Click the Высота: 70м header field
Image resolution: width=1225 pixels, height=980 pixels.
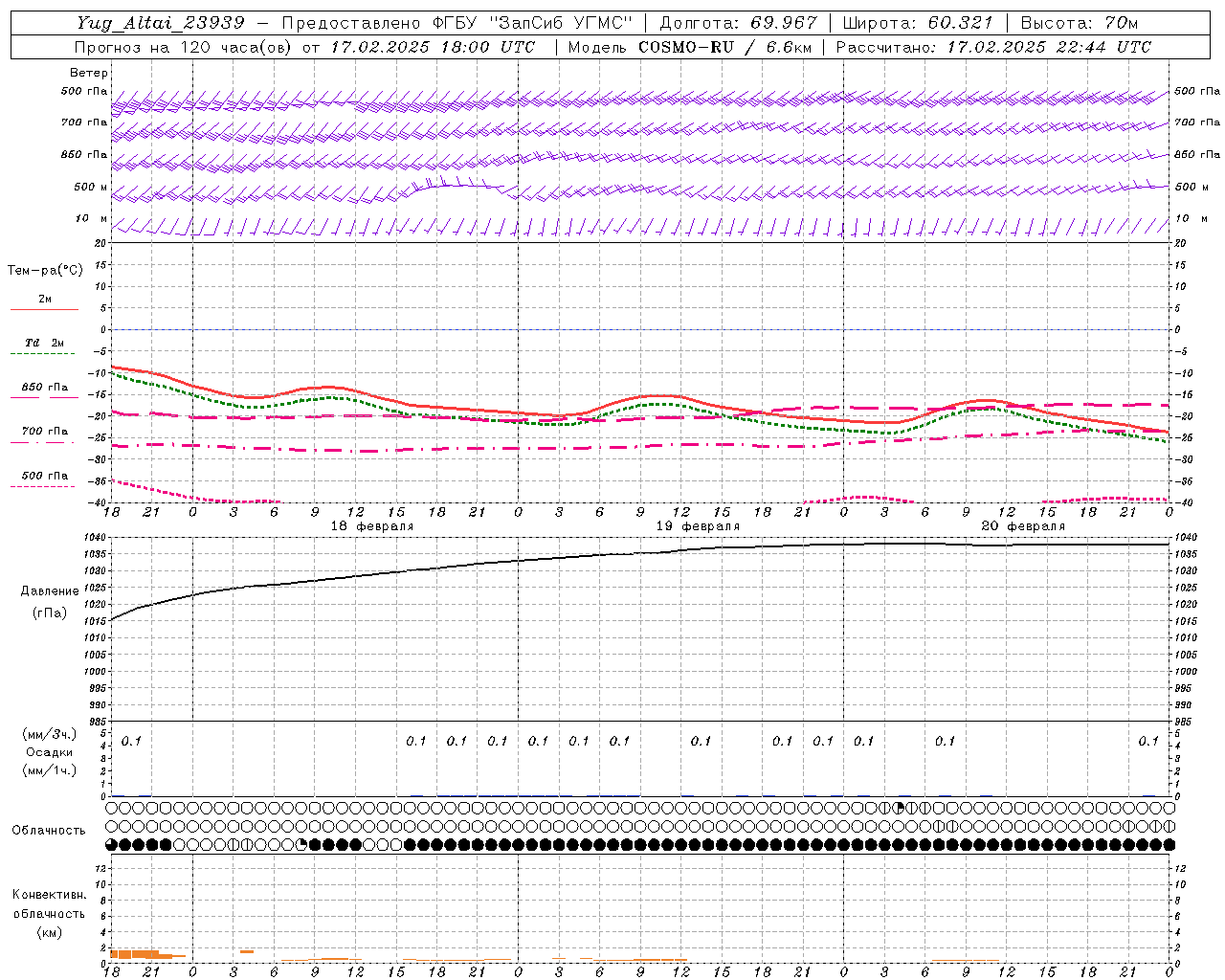click(1080, 23)
